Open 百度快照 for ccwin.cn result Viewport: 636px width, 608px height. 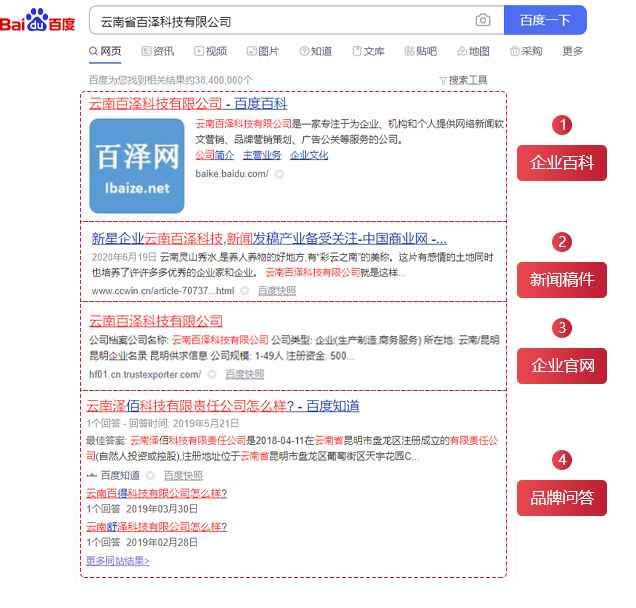pyautogui.click(x=277, y=291)
